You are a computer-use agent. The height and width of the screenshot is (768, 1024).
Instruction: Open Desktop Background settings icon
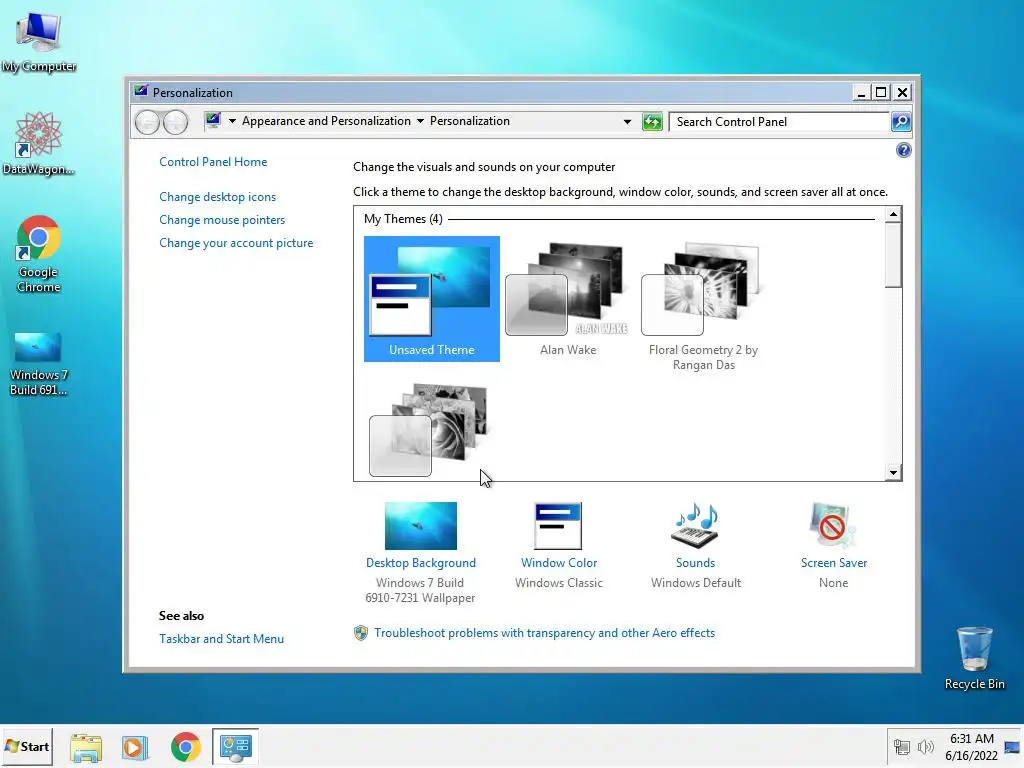click(x=421, y=526)
